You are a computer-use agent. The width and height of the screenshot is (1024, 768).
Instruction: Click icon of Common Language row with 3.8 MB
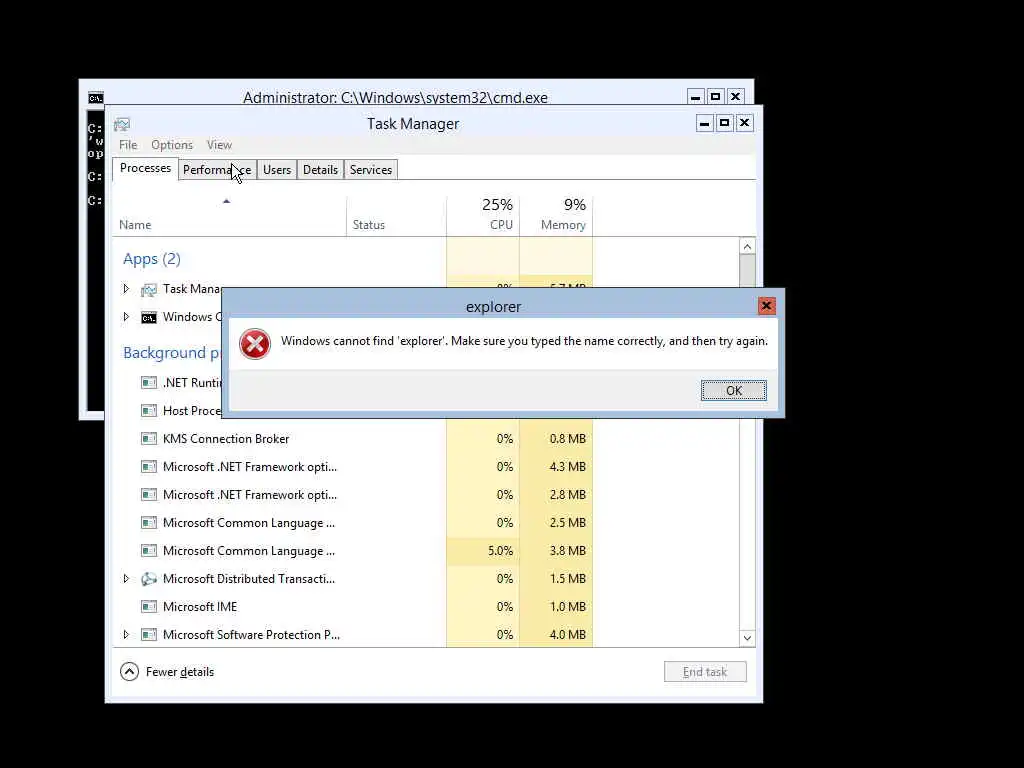point(149,551)
